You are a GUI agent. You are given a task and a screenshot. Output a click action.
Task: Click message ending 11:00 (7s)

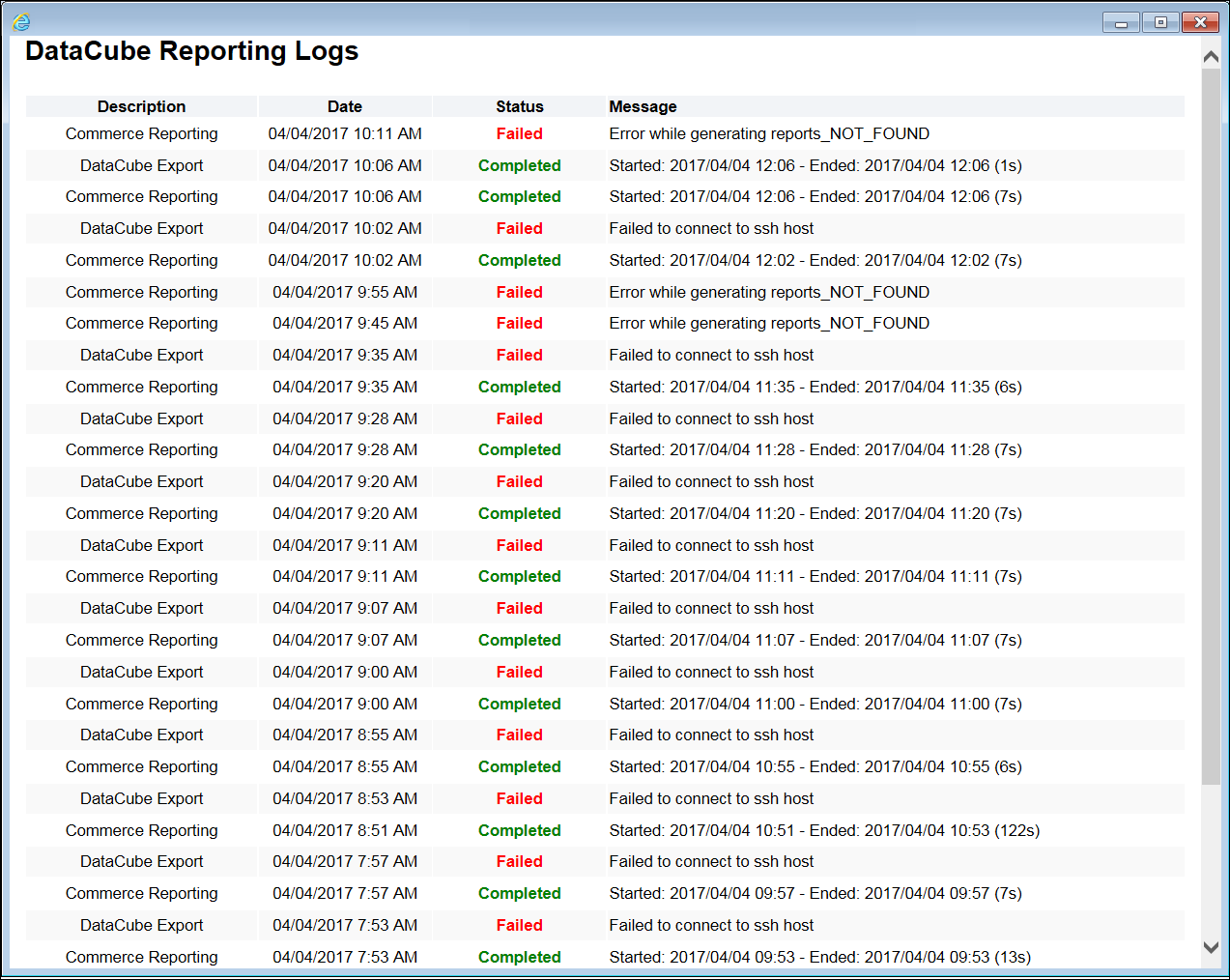tap(815, 704)
